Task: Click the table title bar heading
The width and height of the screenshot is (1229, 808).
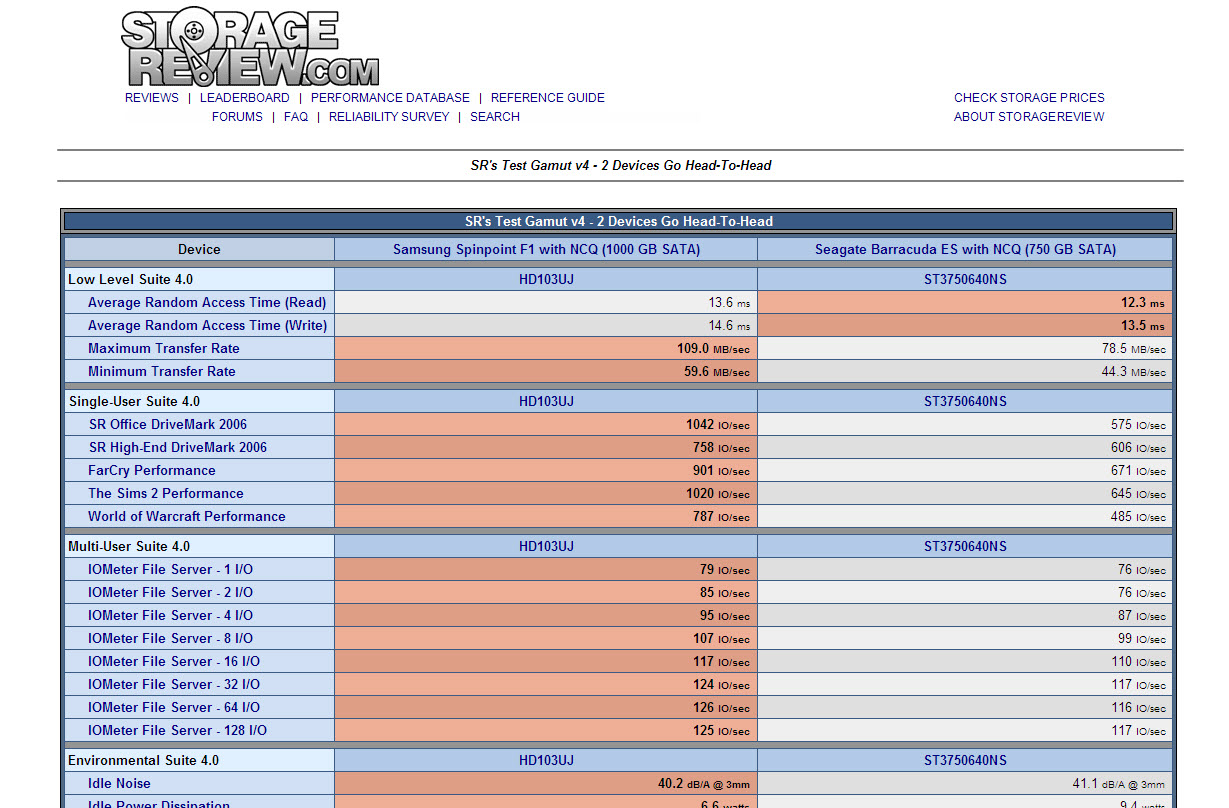Action: pyautogui.click(x=619, y=221)
